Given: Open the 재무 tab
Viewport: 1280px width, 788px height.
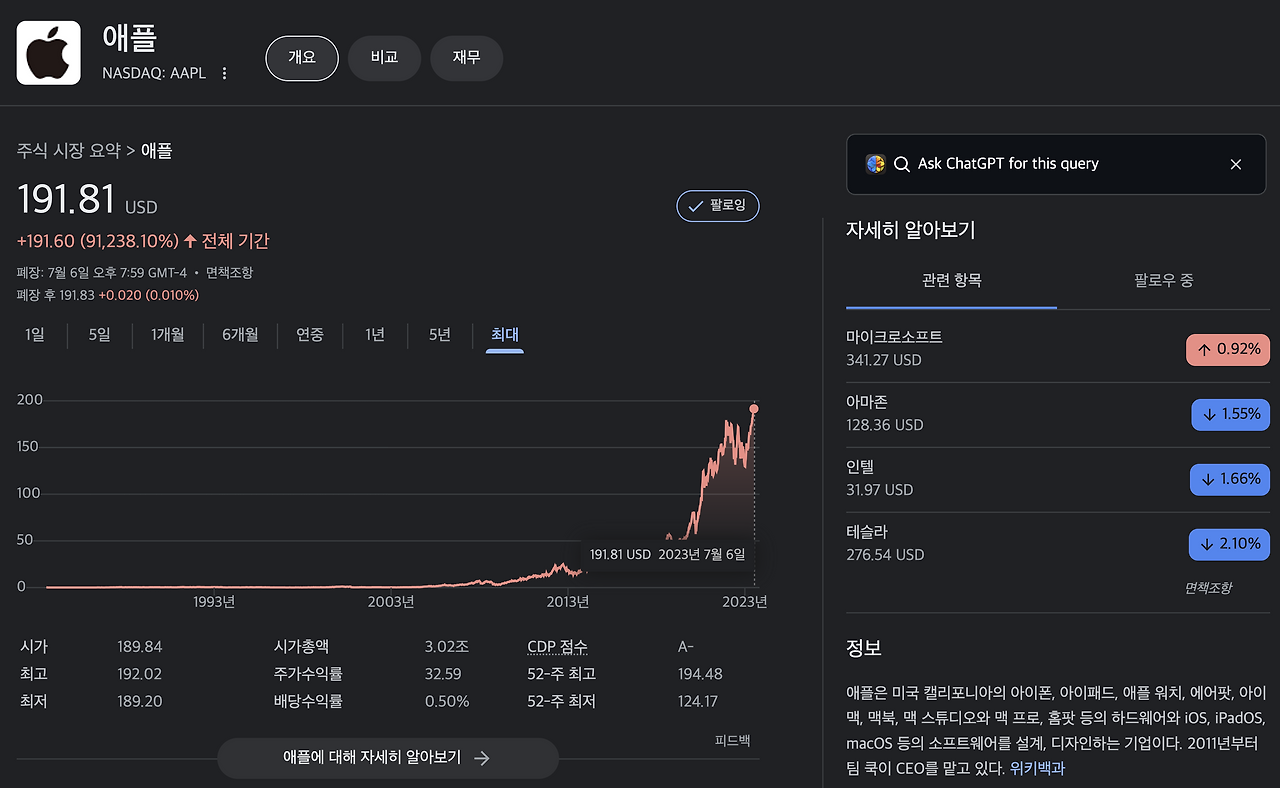Looking at the screenshot, I should 466,58.
